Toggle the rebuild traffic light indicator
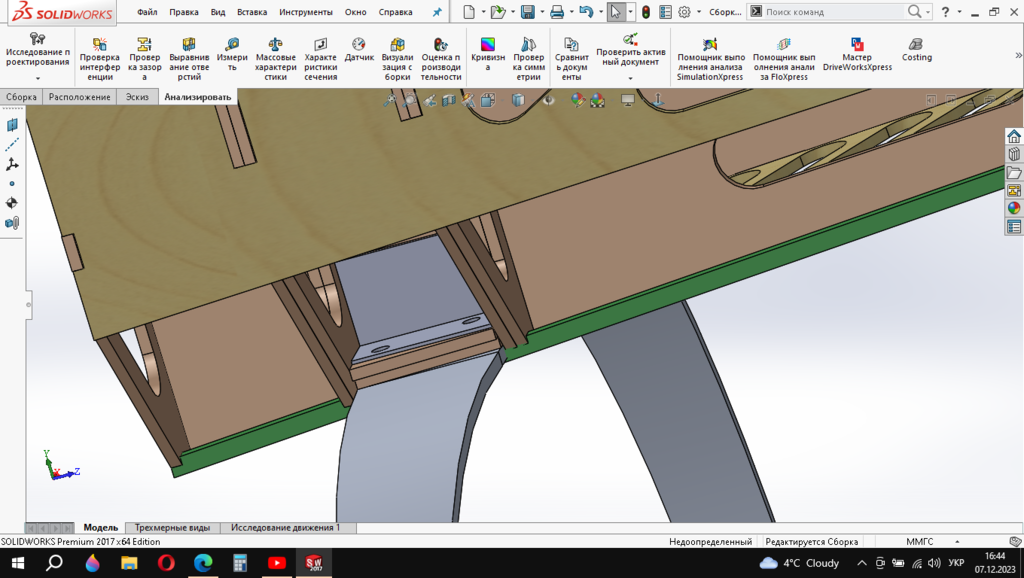Viewport: 1024px width, 578px height. [x=646, y=12]
